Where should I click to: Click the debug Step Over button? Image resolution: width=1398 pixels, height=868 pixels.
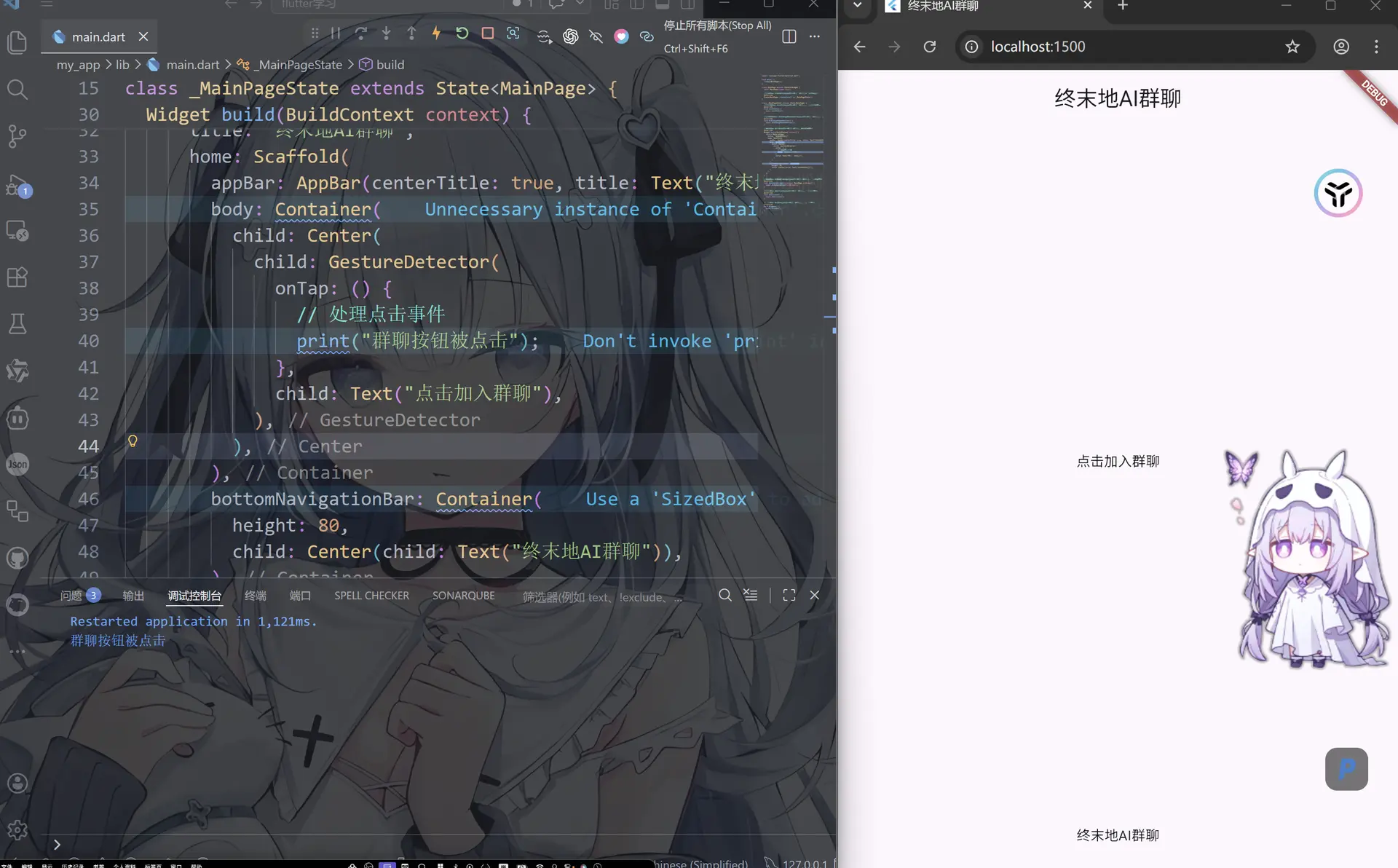[361, 33]
